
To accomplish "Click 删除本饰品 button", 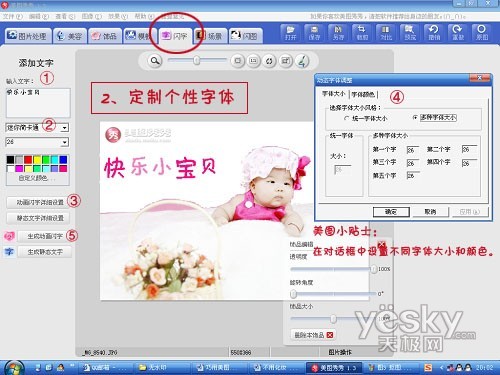I will (313, 335).
